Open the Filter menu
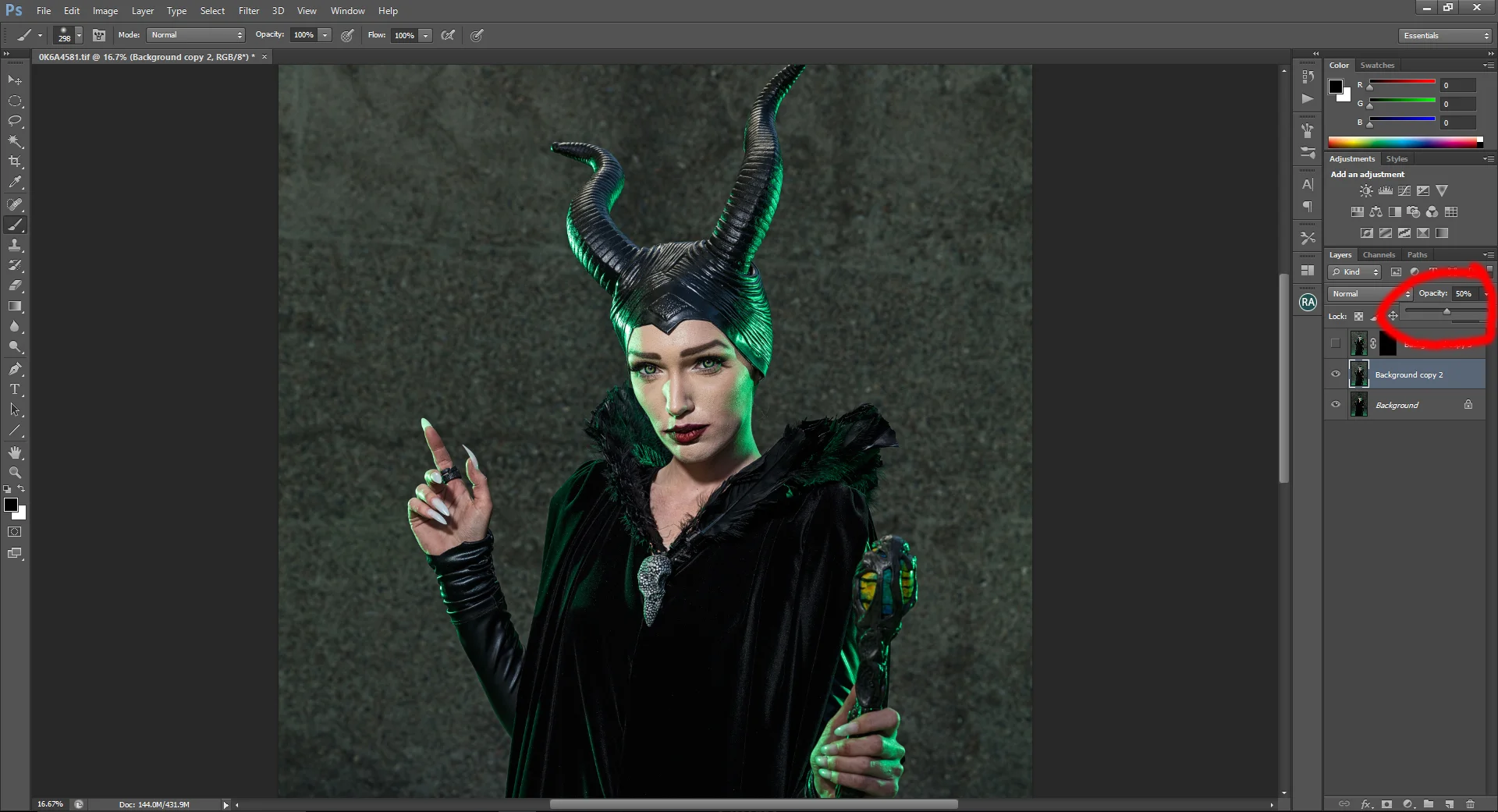The width and height of the screenshot is (1498, 812). (249, 11)
